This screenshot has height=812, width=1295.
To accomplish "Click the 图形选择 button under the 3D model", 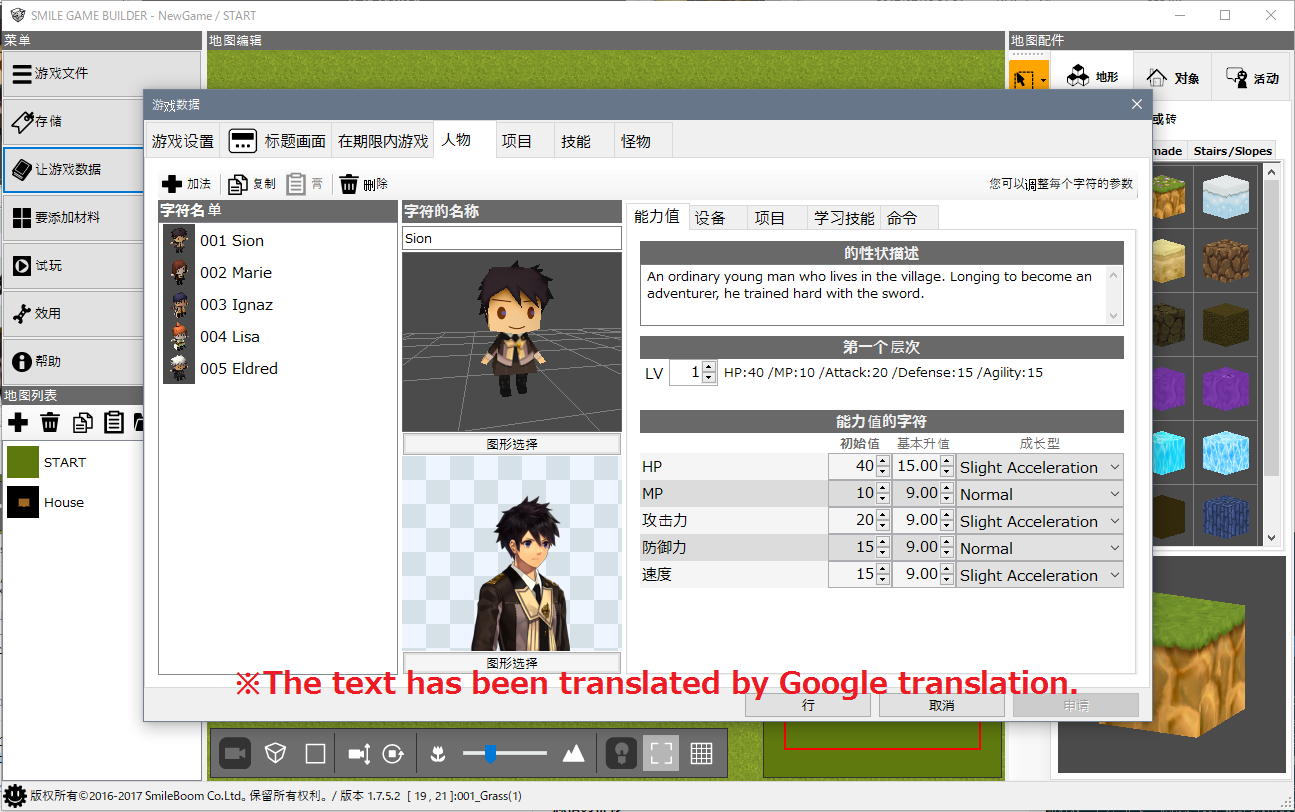I will (512, 444).
